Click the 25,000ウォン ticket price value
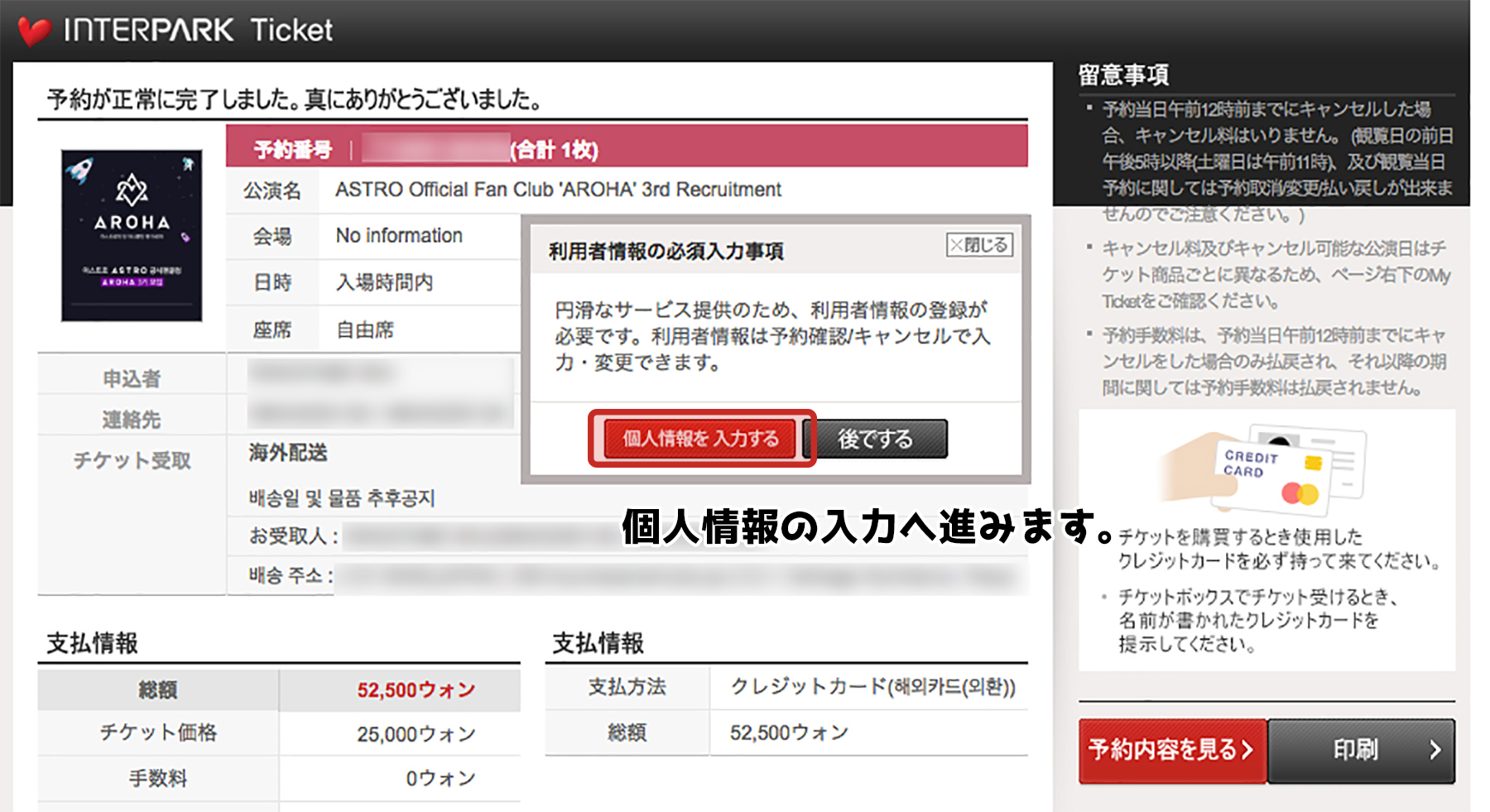1490x812 pixels. 416,733
